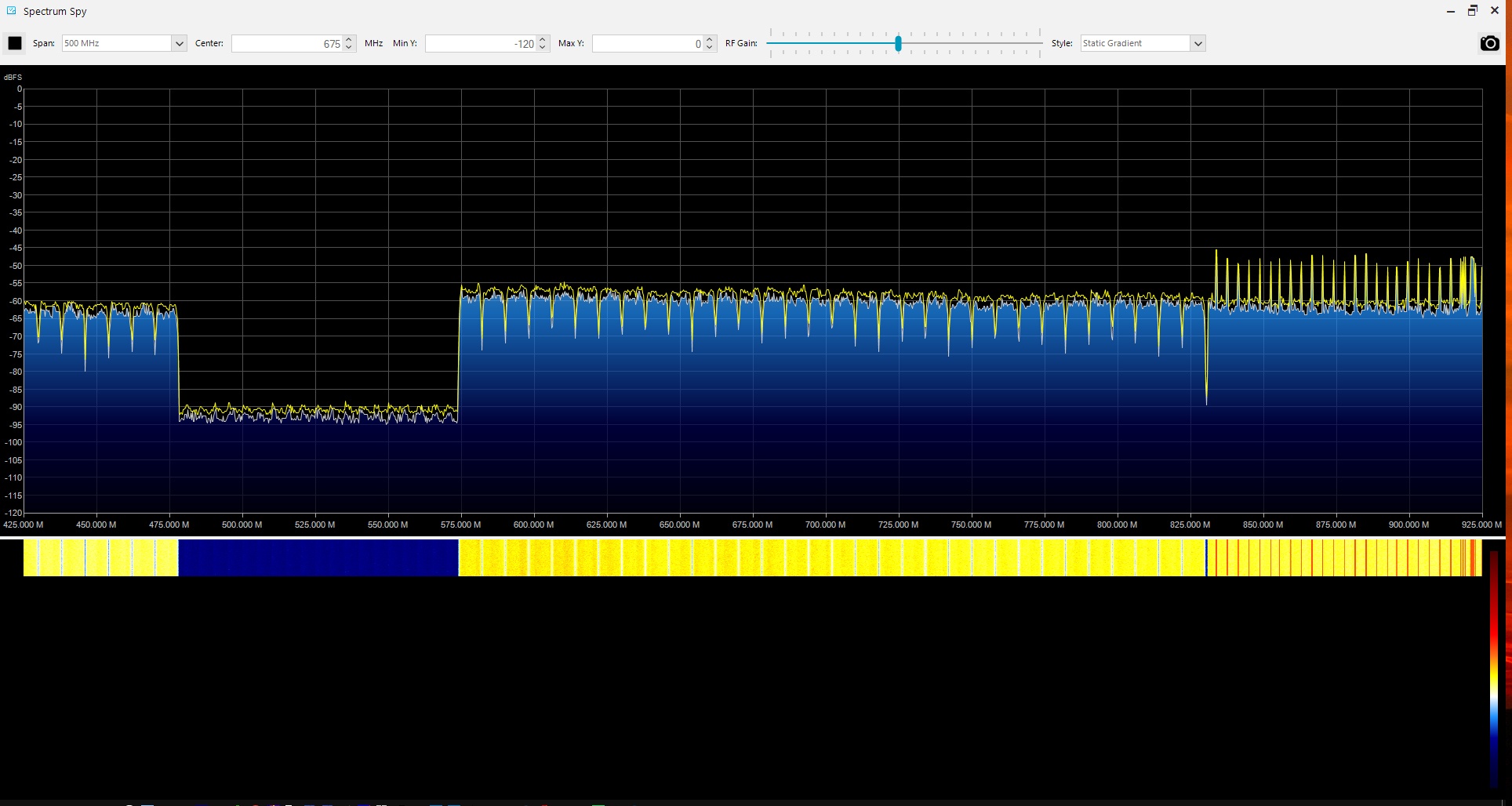The image size is (1512, 806).
Task: Click the Spectrum Spy app icon in title bar
Action: click(x=11, y=11)
